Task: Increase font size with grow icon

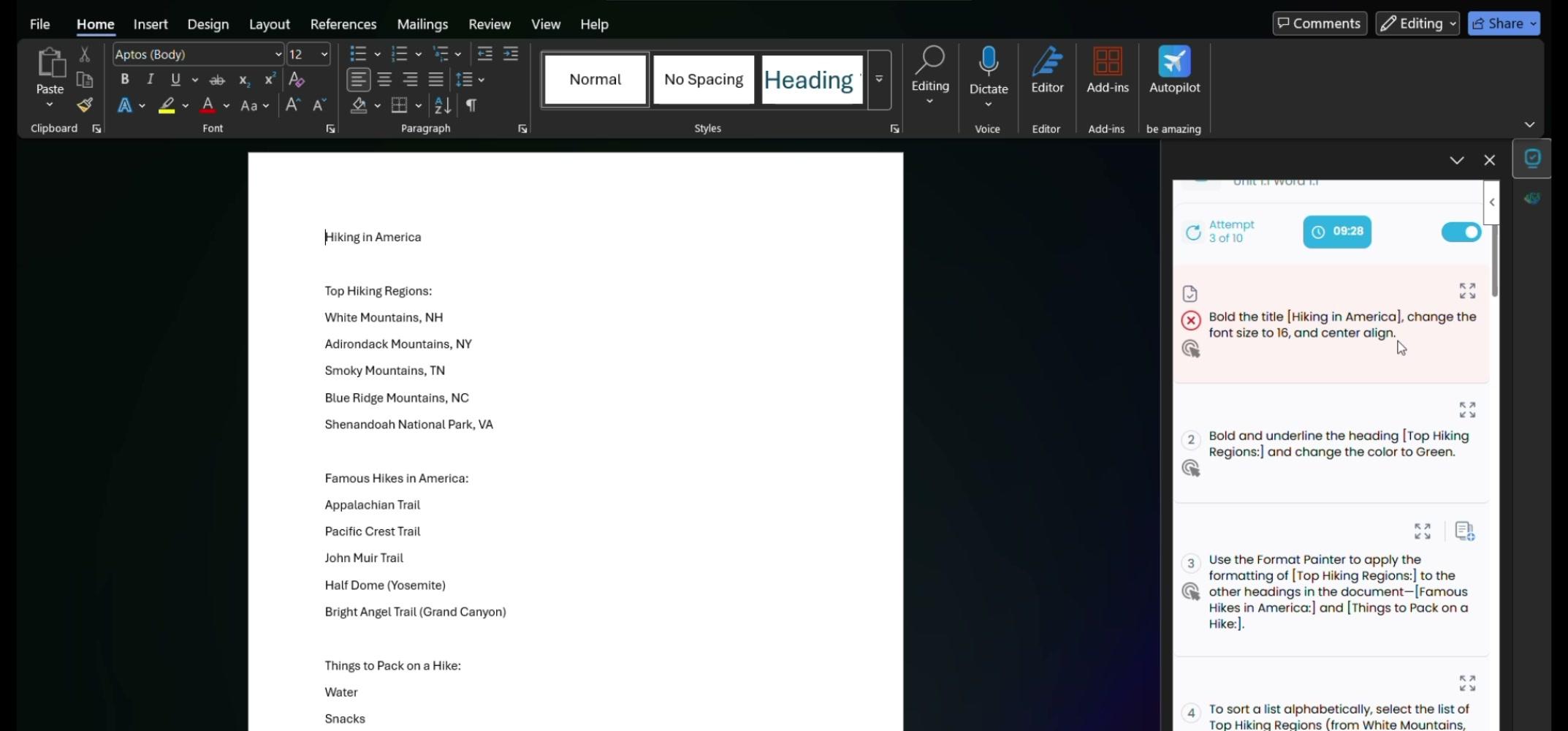Action: tap(292, 105)
